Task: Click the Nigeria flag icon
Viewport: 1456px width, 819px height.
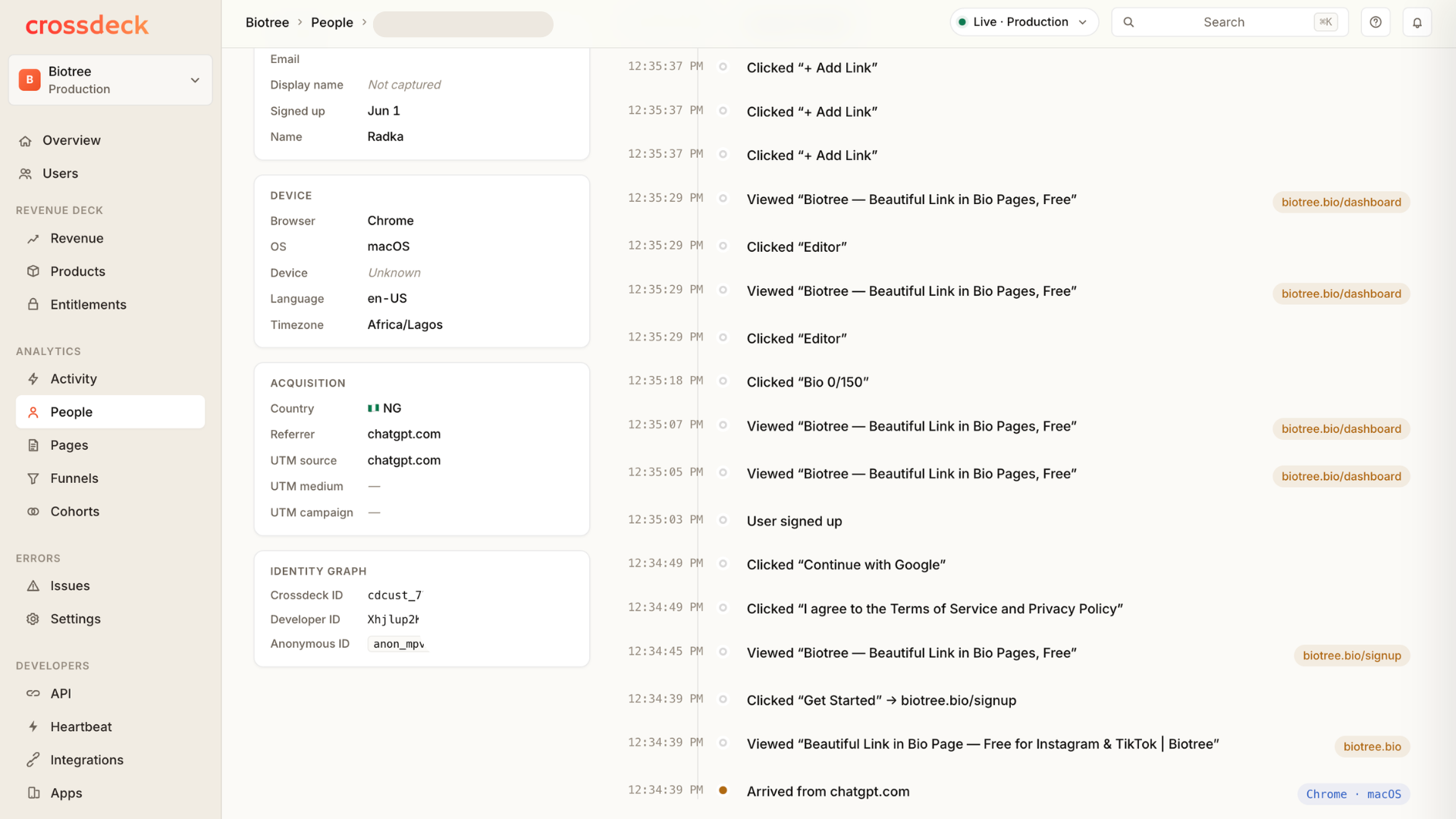Action: (x=374, y=408)
